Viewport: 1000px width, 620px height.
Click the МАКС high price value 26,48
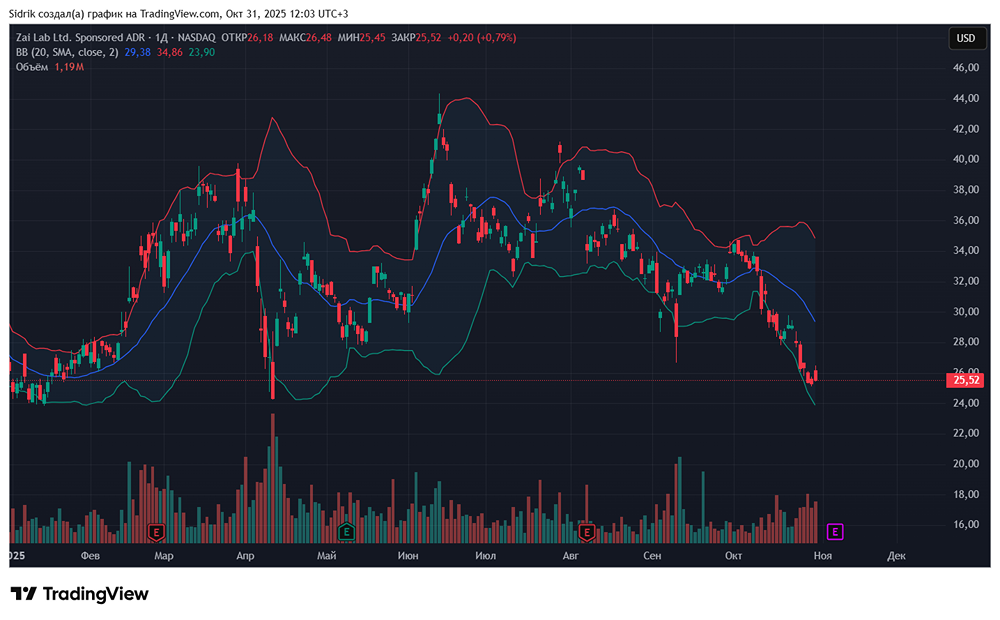tap(319, 38)
